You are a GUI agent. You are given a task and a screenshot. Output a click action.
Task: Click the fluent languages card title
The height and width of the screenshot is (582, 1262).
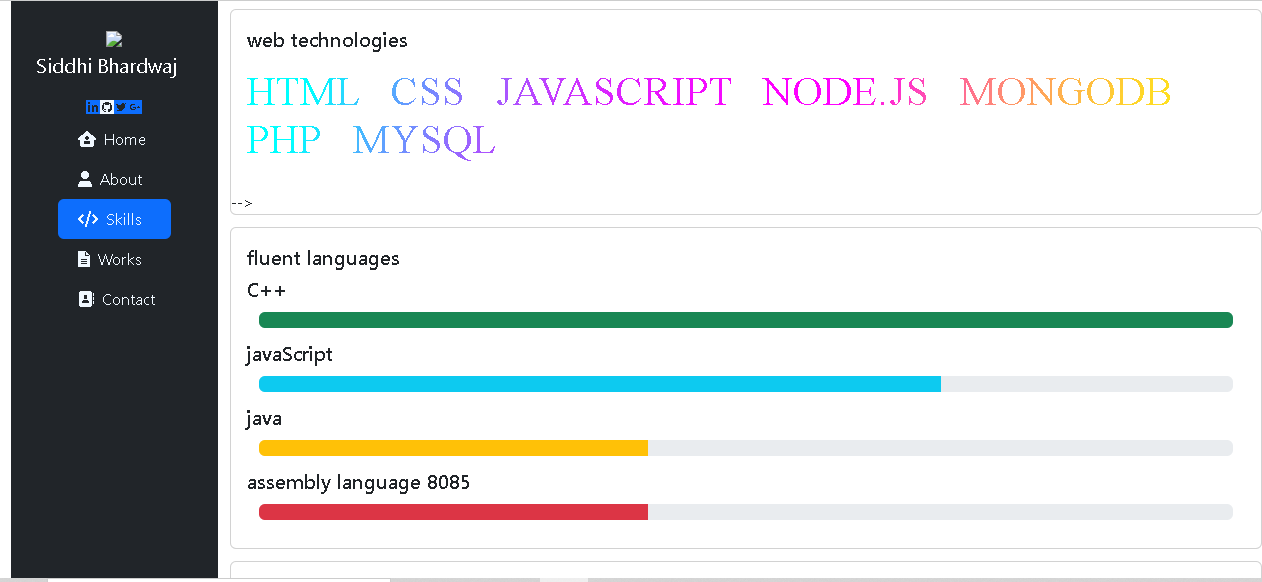[323, 259]
